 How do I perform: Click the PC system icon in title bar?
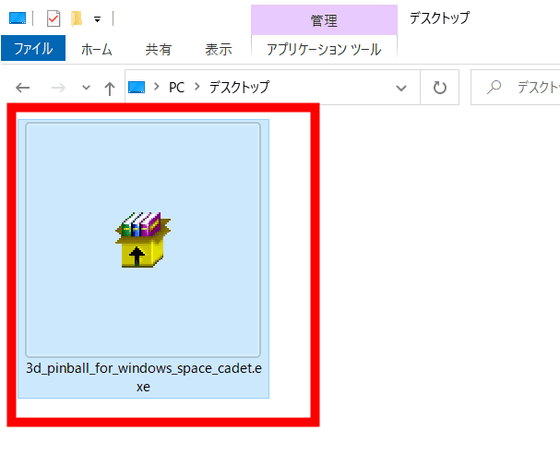pos(18,18)
